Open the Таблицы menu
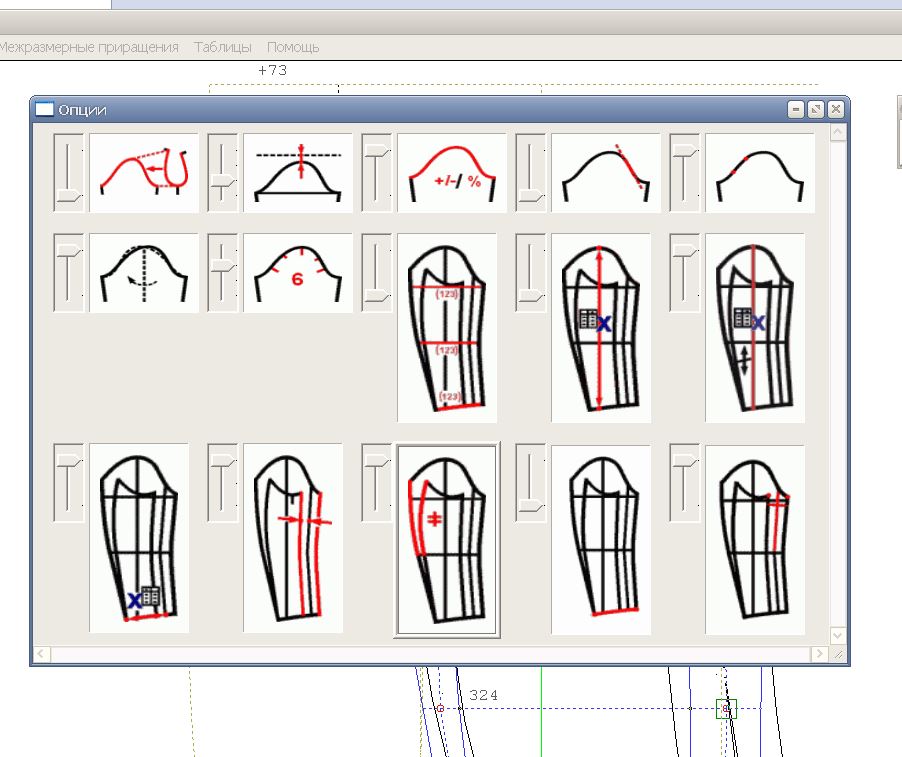 coord(223,47)
